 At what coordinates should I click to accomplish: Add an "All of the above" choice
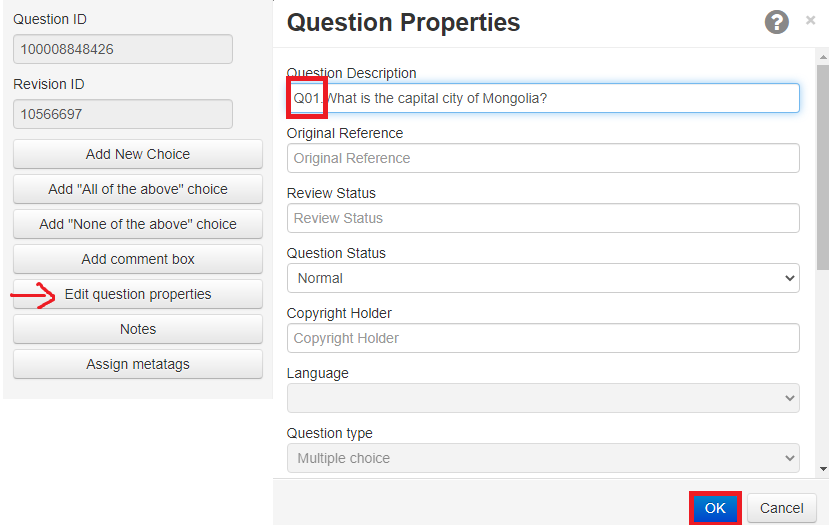[138, 189]
